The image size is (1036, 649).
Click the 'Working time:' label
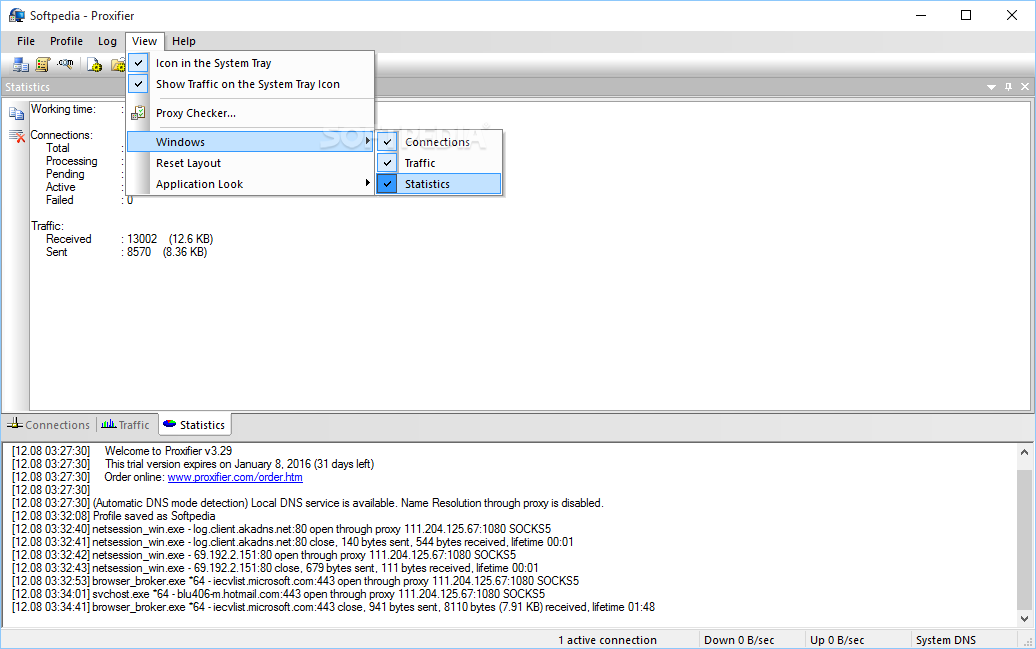[x=63, y=109]
